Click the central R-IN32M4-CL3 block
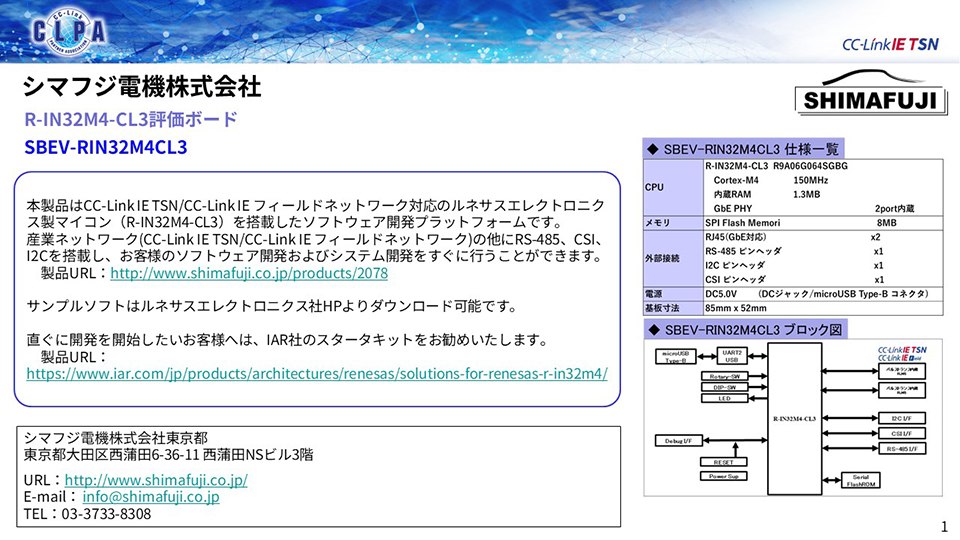 point(795,419)
